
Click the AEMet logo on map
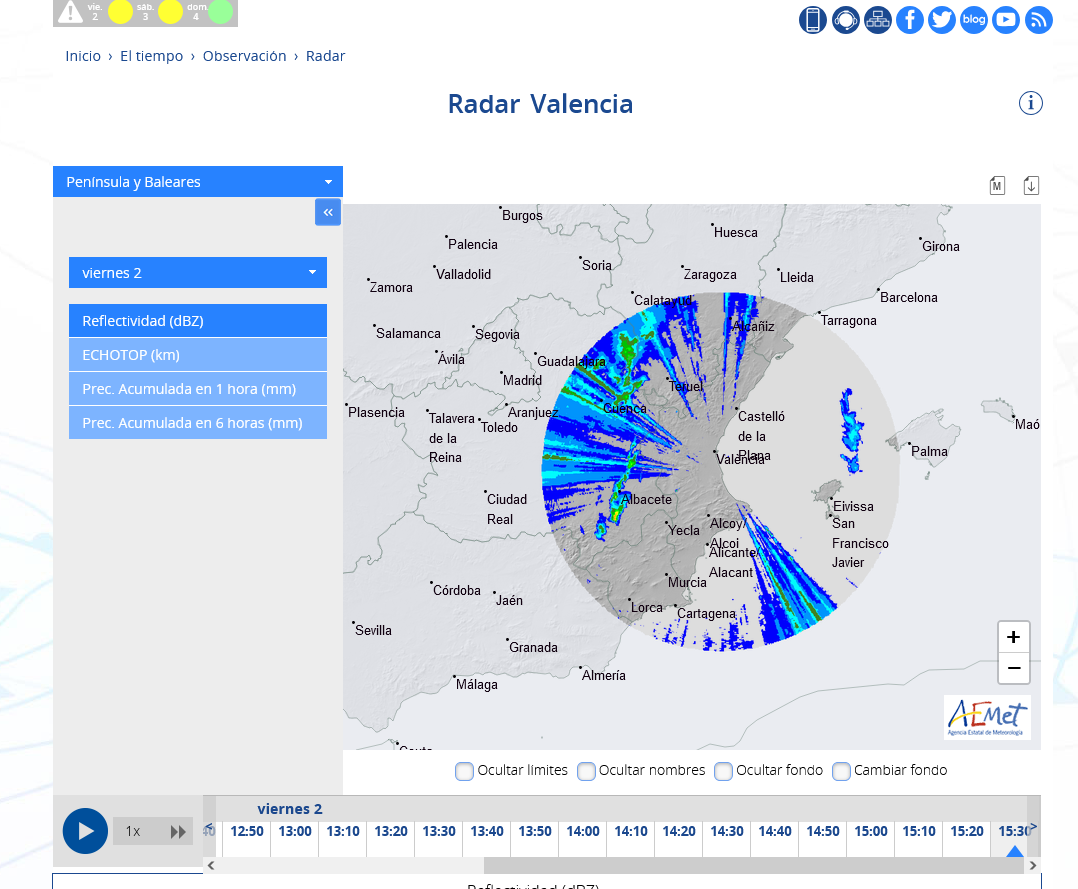pyautogui.click(x=987, y=717)
